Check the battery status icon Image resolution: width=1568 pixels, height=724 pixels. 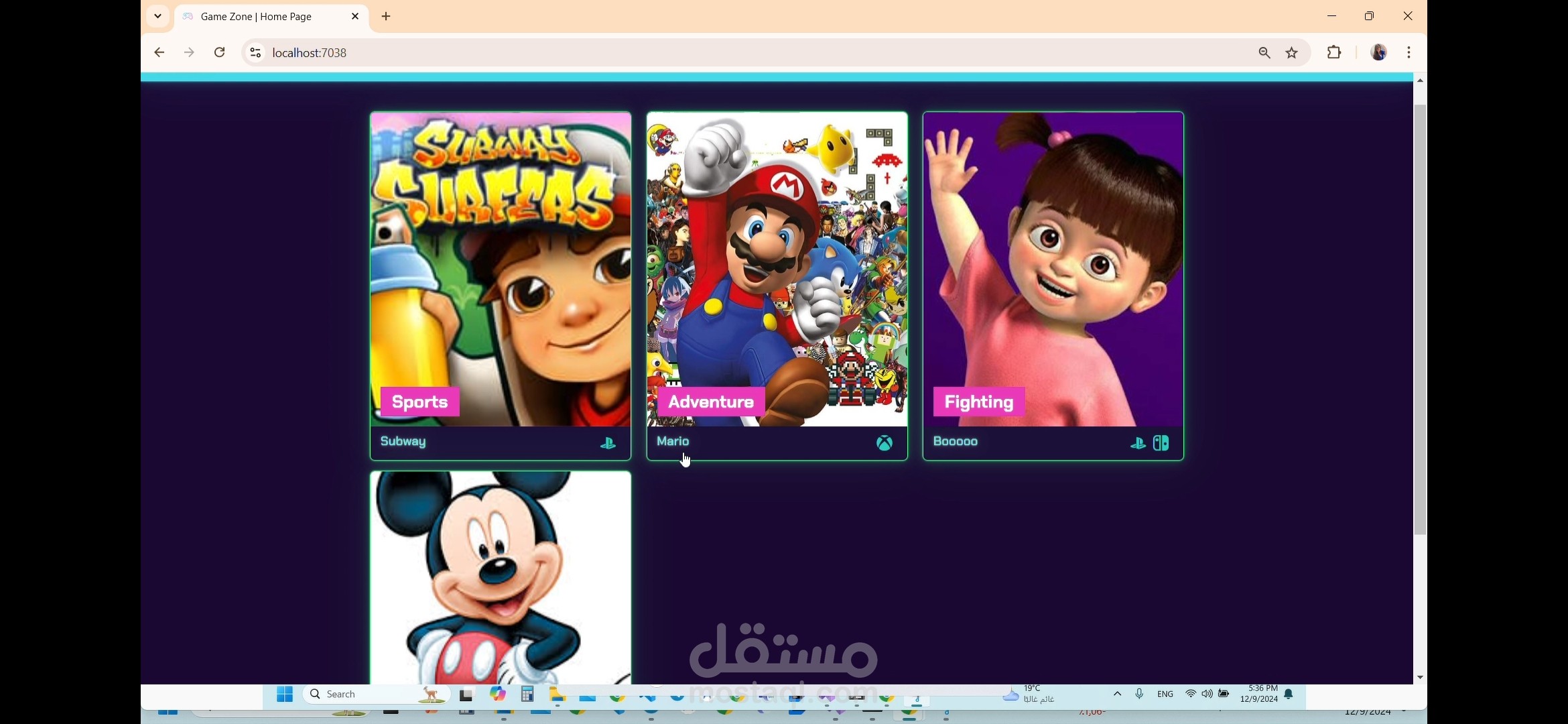coord(1224,694)
